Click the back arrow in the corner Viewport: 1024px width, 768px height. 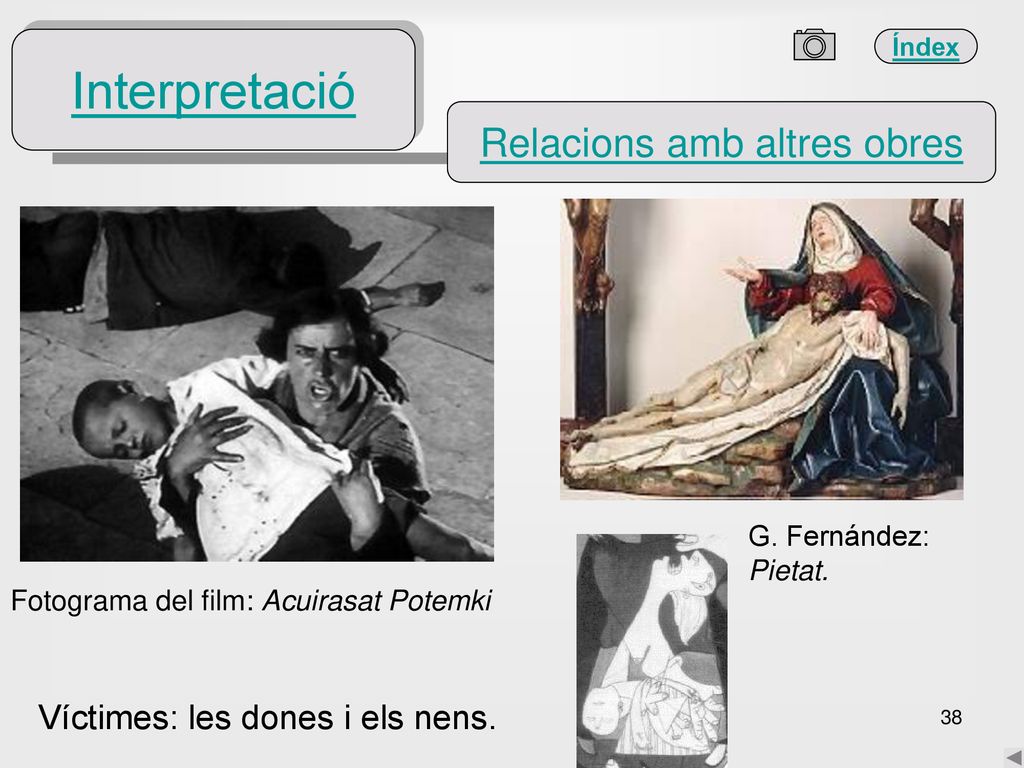(x=1014, y=758)
